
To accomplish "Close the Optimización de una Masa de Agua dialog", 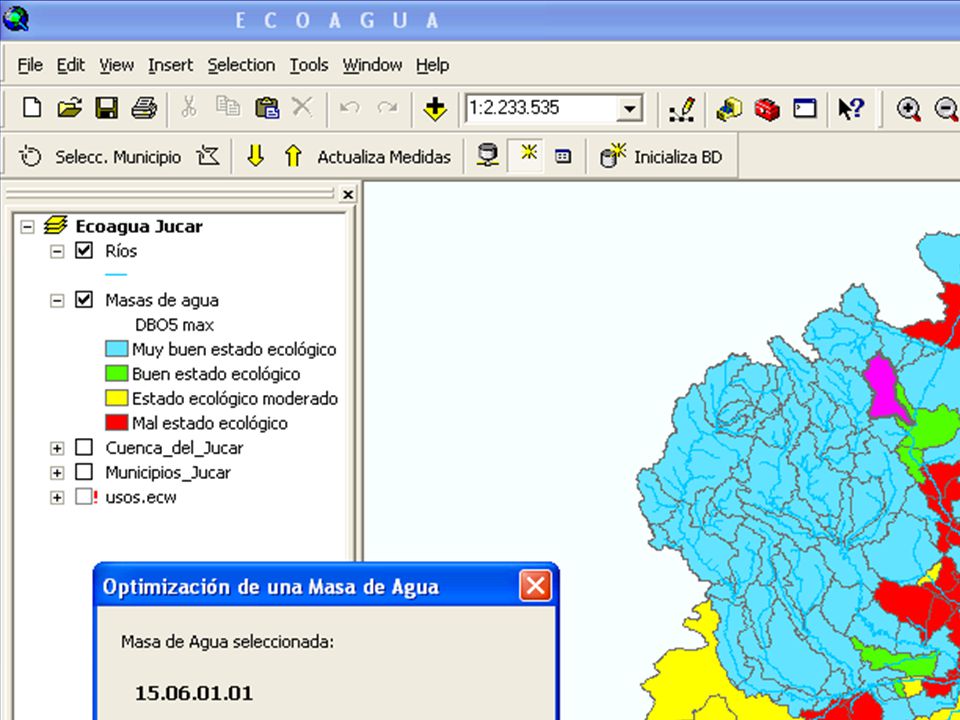I will pyautogui.click(x=535, y=587).
